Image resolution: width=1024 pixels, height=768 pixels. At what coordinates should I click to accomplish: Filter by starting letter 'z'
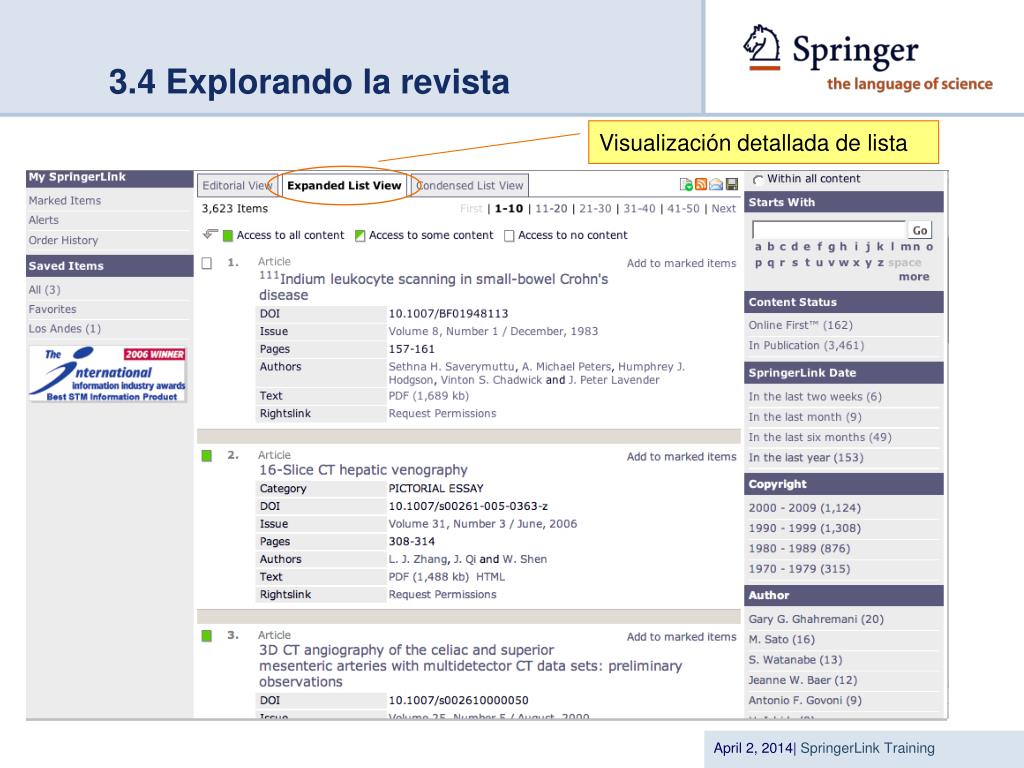click(x=880, y=263)
